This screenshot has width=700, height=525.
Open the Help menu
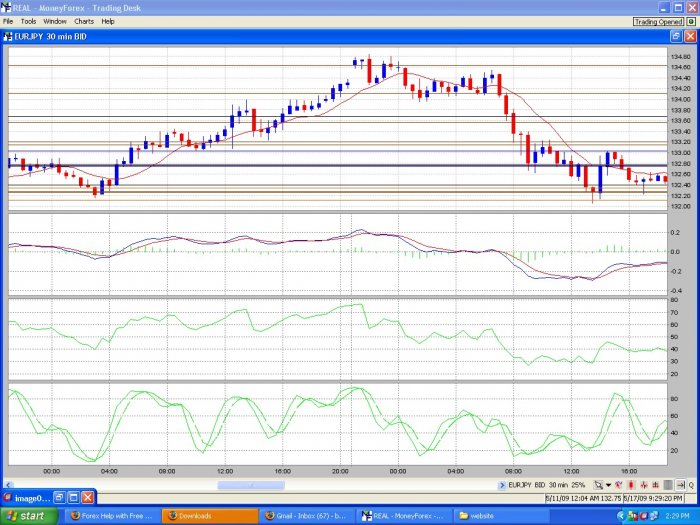(108, 21)
